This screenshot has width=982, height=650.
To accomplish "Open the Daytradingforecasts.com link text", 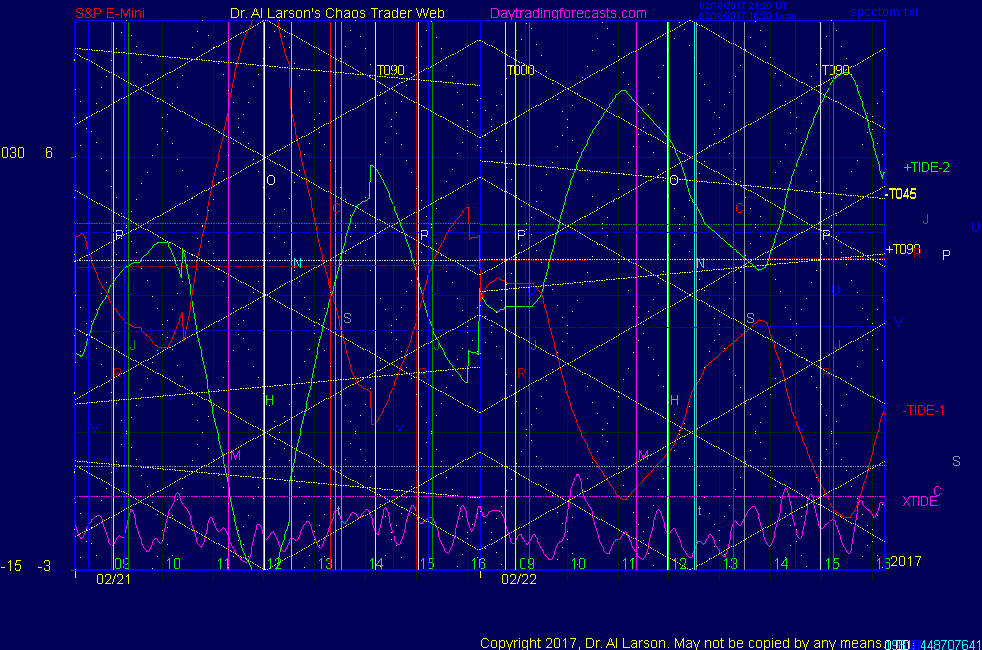I will [x=568, y=13].
